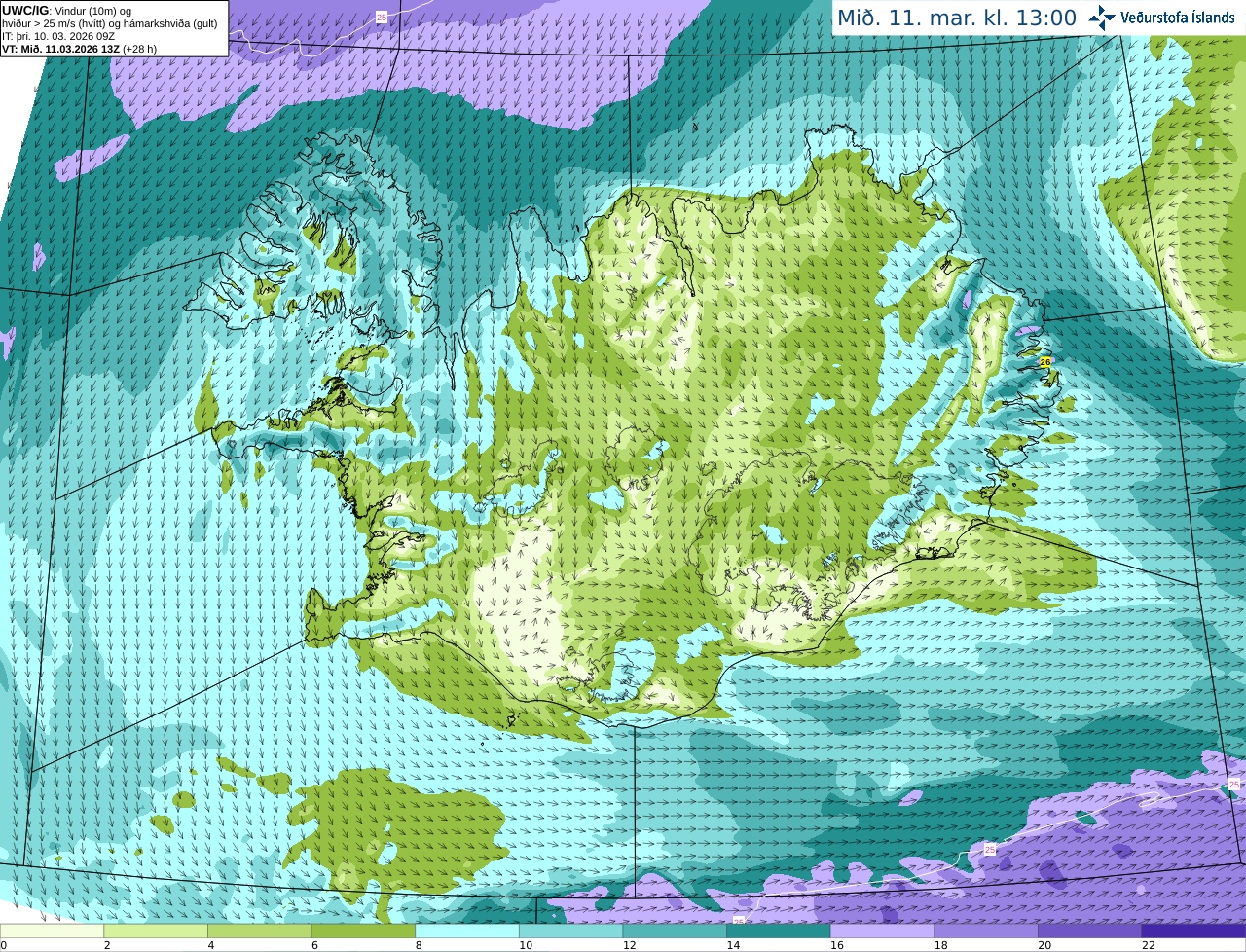Click the Veðurstofa Íslands logo emblem
Screen dimensions: 1246x952
click(1102, 18)
